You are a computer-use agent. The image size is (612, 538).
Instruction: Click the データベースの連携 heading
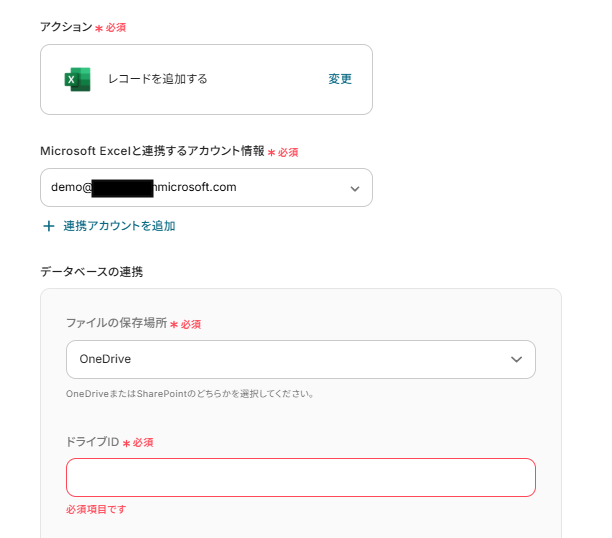click(x=91, y=271)
